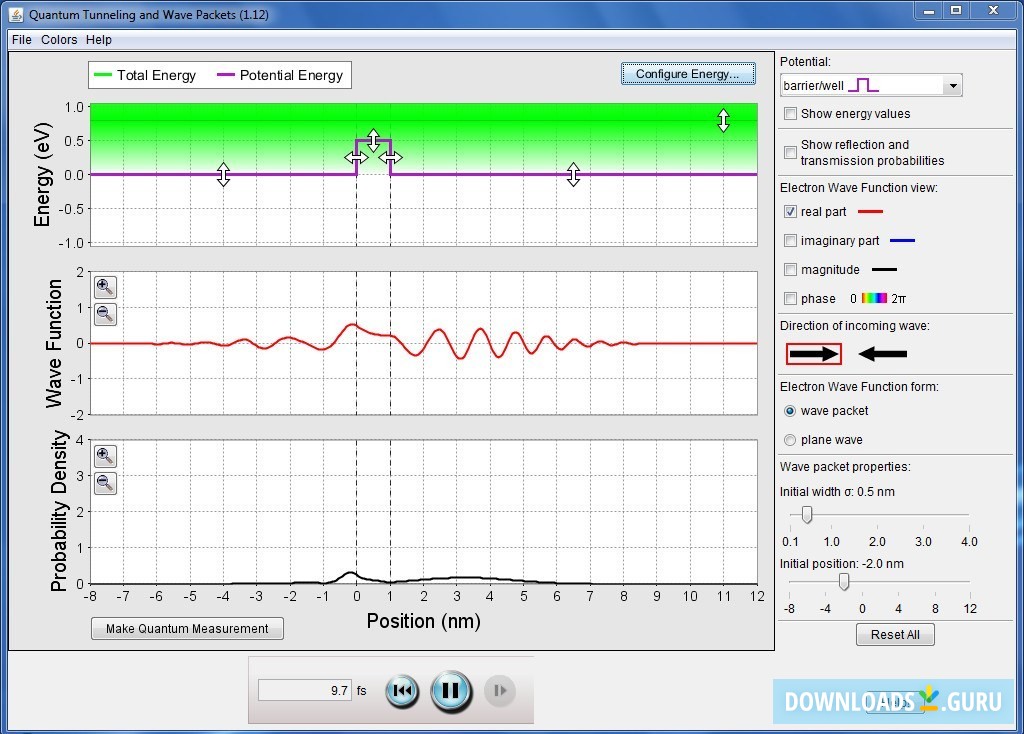The image size is (1024, 734).
Task: Open the Potential dropdown menu
Action: [x=952, y=84]
